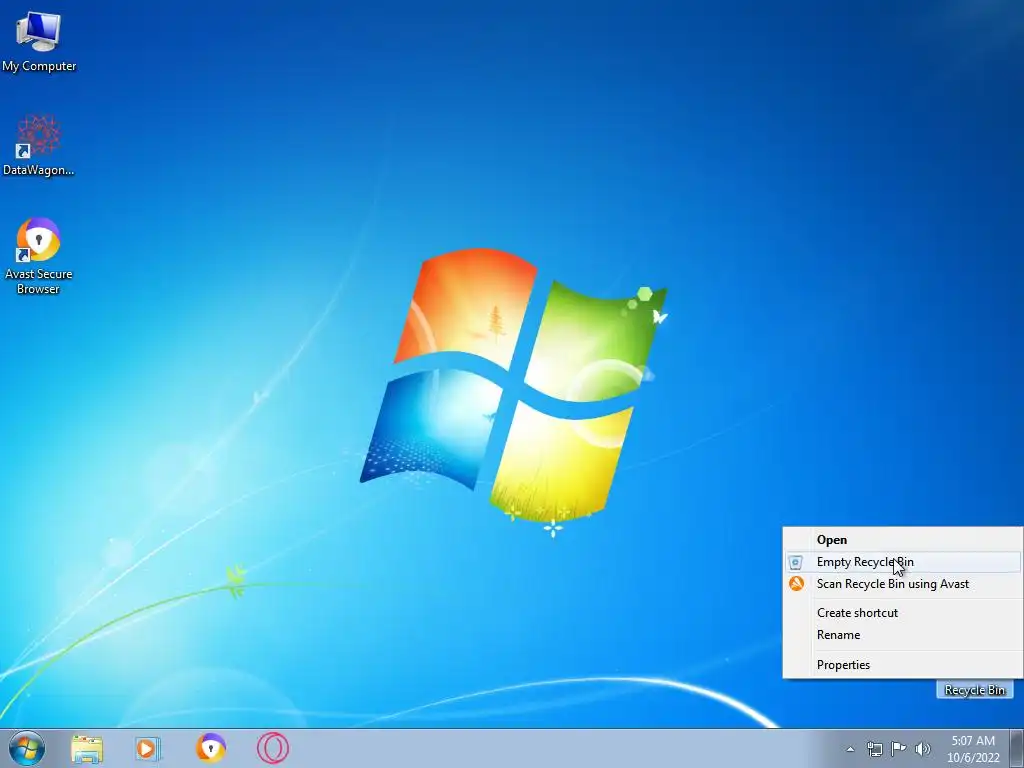Choose Scan Recycle Bin using Avast
The width and height of the screenshot is (1024, 768).
click(x=903, y=584)
